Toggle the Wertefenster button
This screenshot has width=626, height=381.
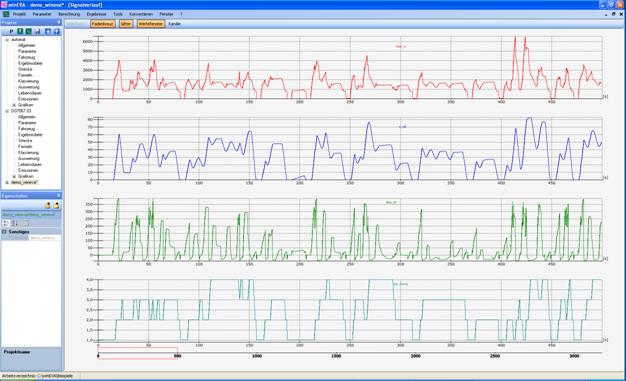(x=151, y=24)
